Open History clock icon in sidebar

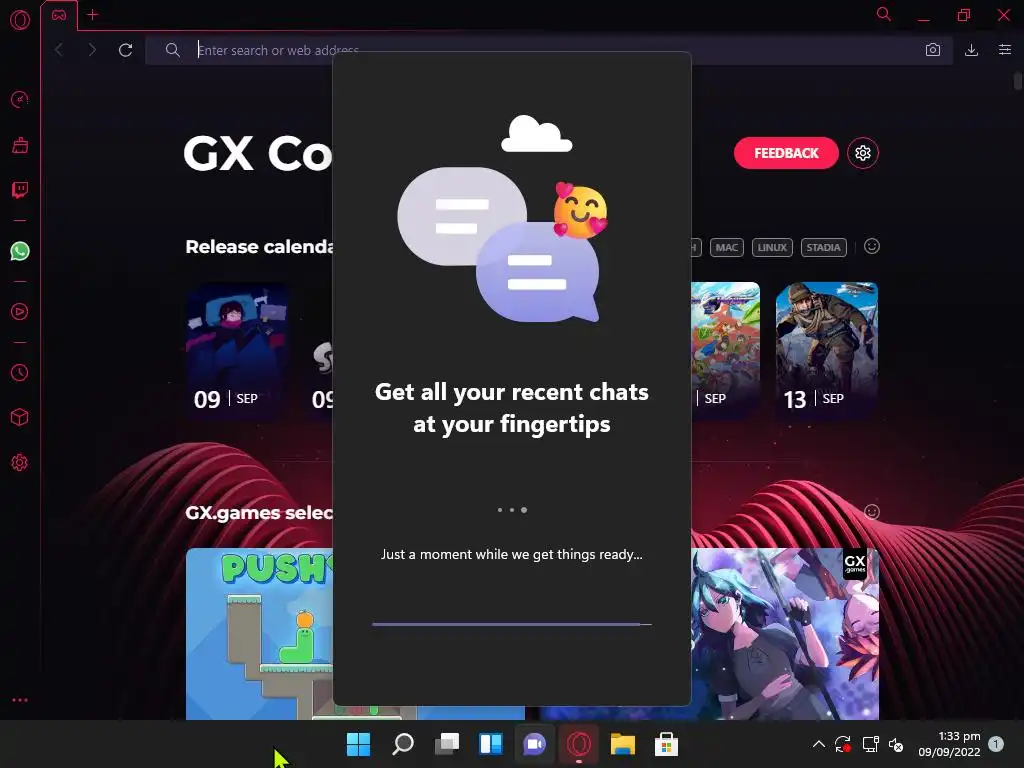20,372
